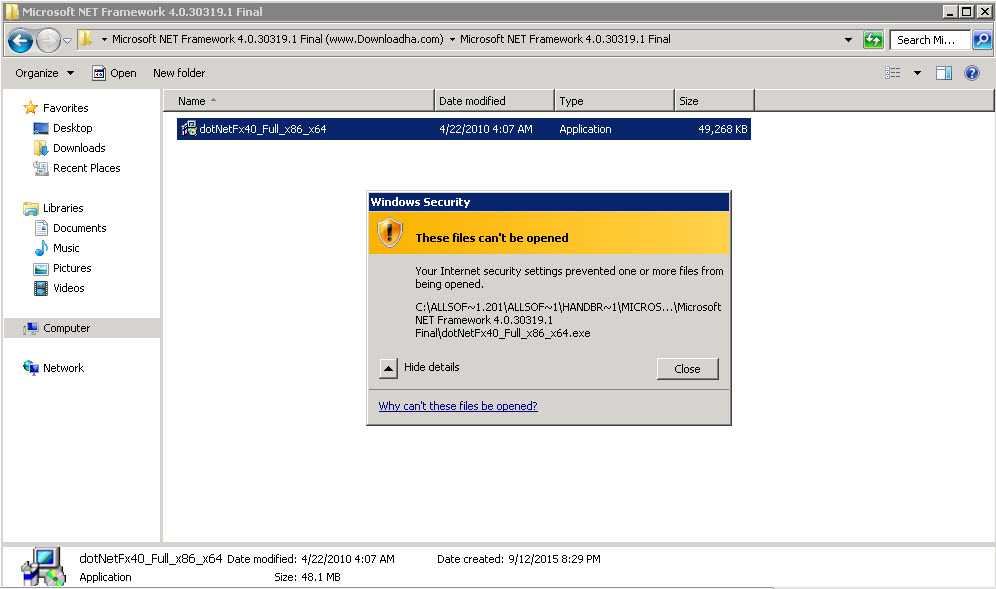996x589 pixels.
Task: Open 'Why can't these files be opened?' link
Action: [x=458, y=406]
